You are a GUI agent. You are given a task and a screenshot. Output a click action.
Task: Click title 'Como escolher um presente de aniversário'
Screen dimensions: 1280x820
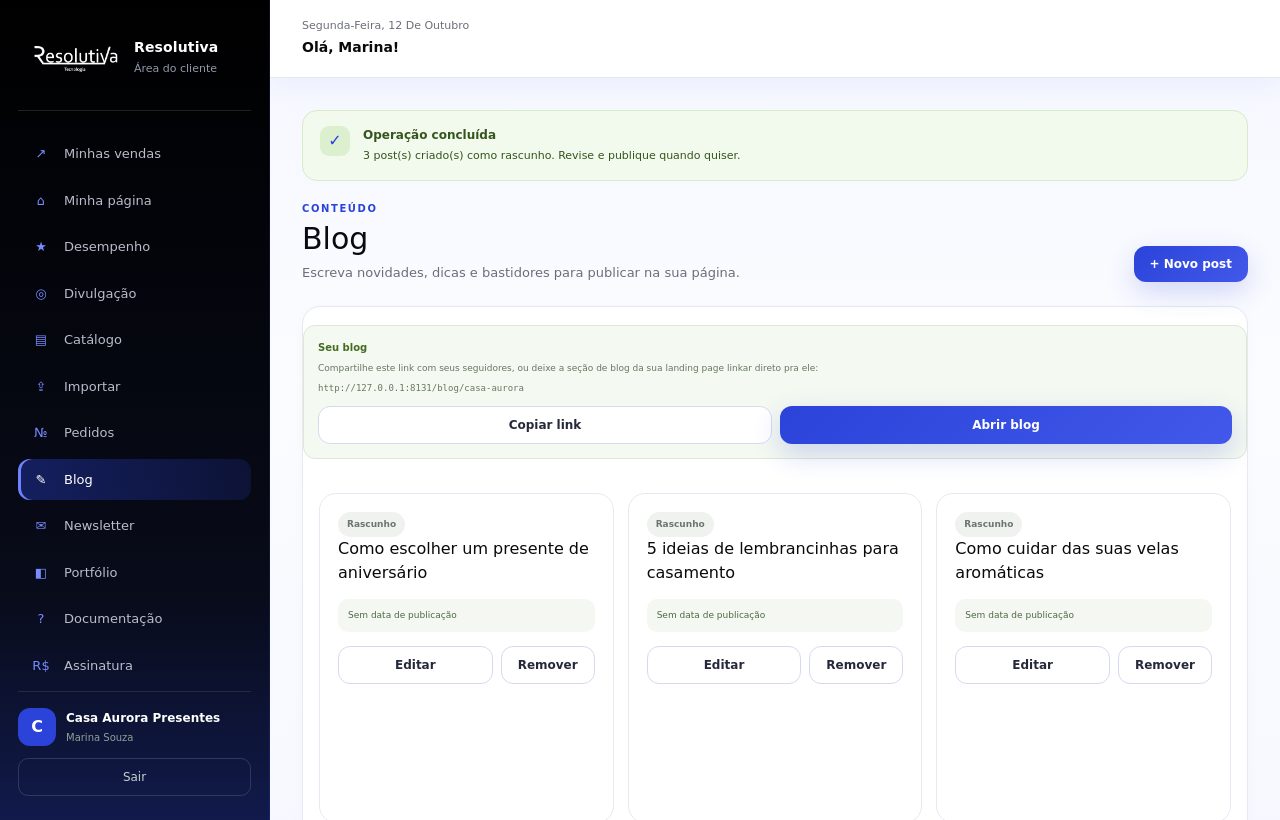click(x=464, y=561)
